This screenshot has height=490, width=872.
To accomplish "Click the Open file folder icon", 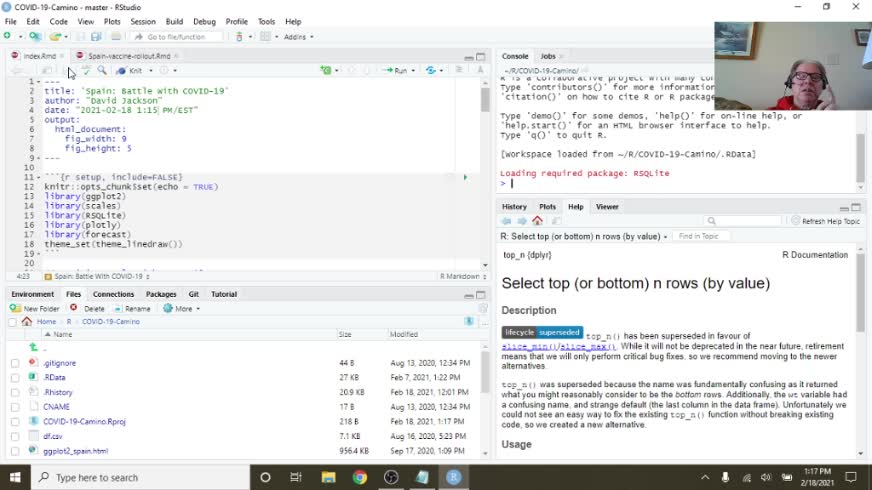I will [54, 36].
